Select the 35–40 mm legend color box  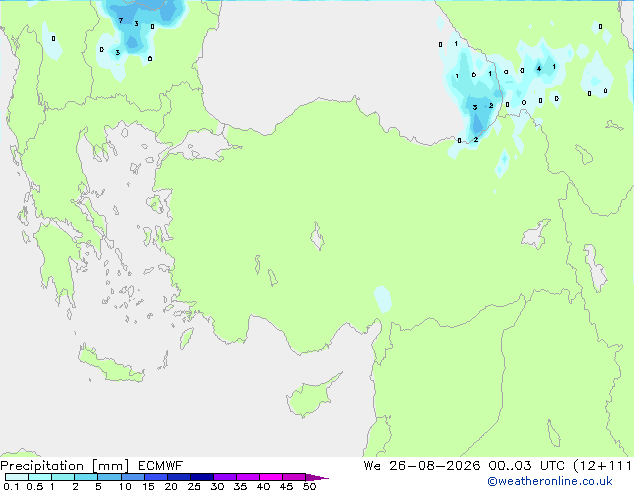click(248, 477)
